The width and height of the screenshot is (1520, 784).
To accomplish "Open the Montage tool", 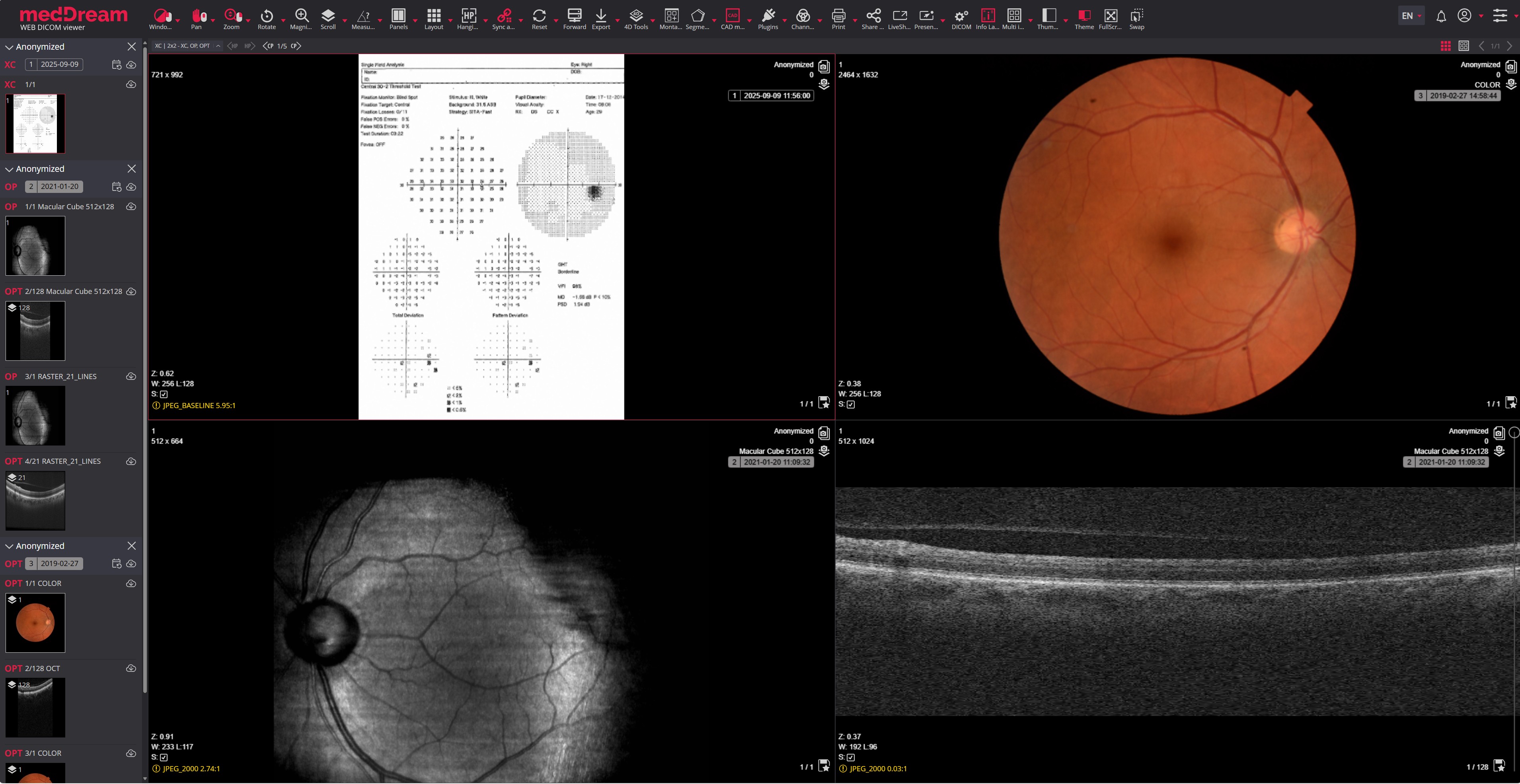I will [671, 19].
